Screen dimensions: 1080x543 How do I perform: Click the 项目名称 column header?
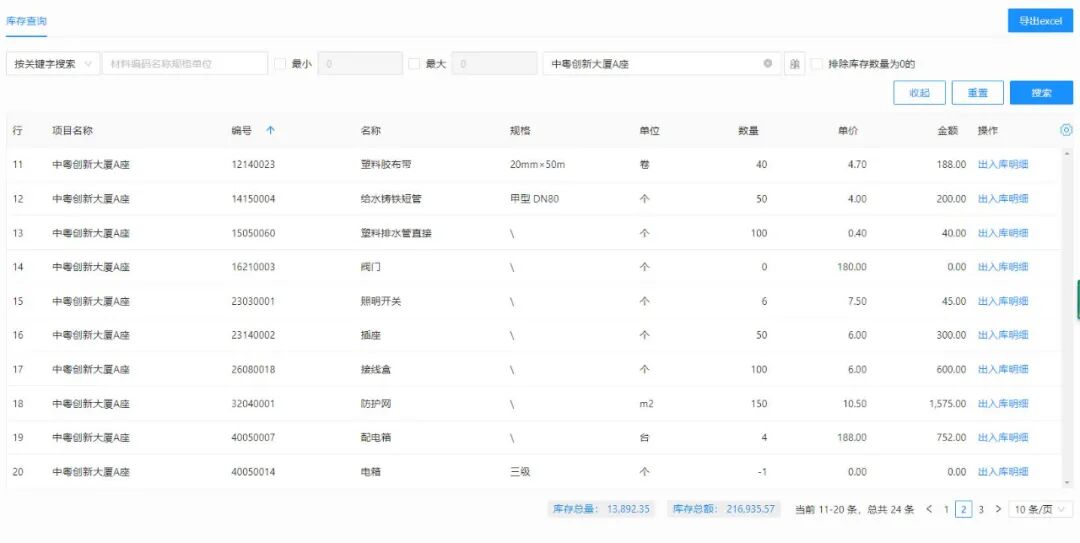tap(72, 130)
